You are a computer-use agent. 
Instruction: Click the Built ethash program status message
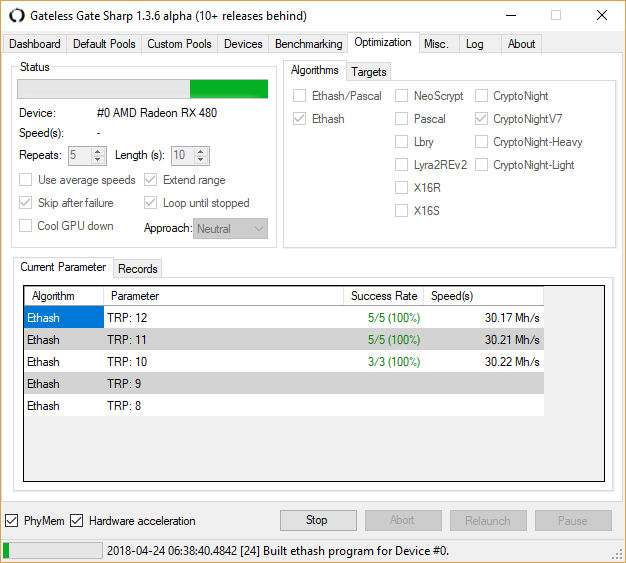pyautogui.click(x=278, y=551)
